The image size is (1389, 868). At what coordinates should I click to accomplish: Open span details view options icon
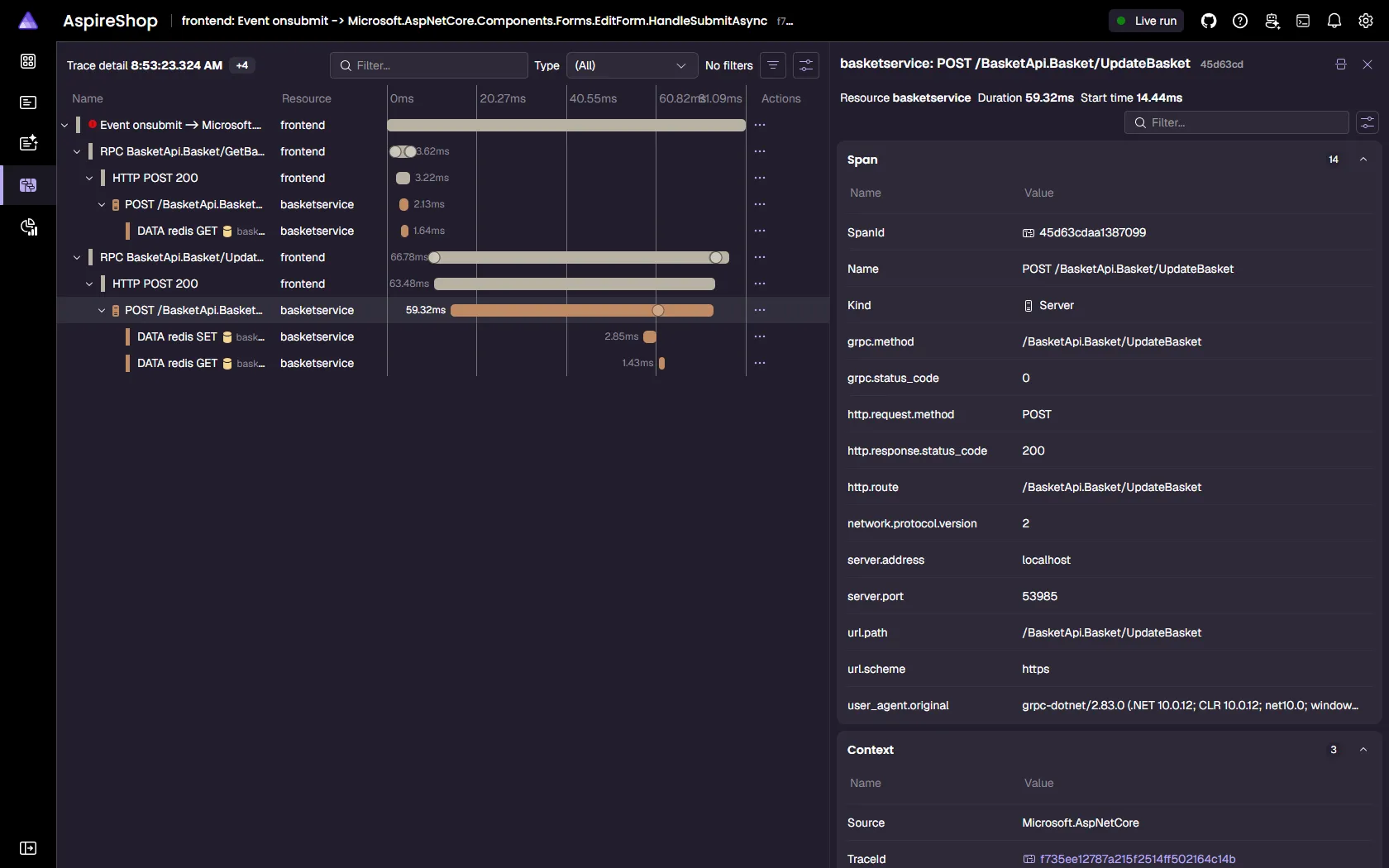1368,122
